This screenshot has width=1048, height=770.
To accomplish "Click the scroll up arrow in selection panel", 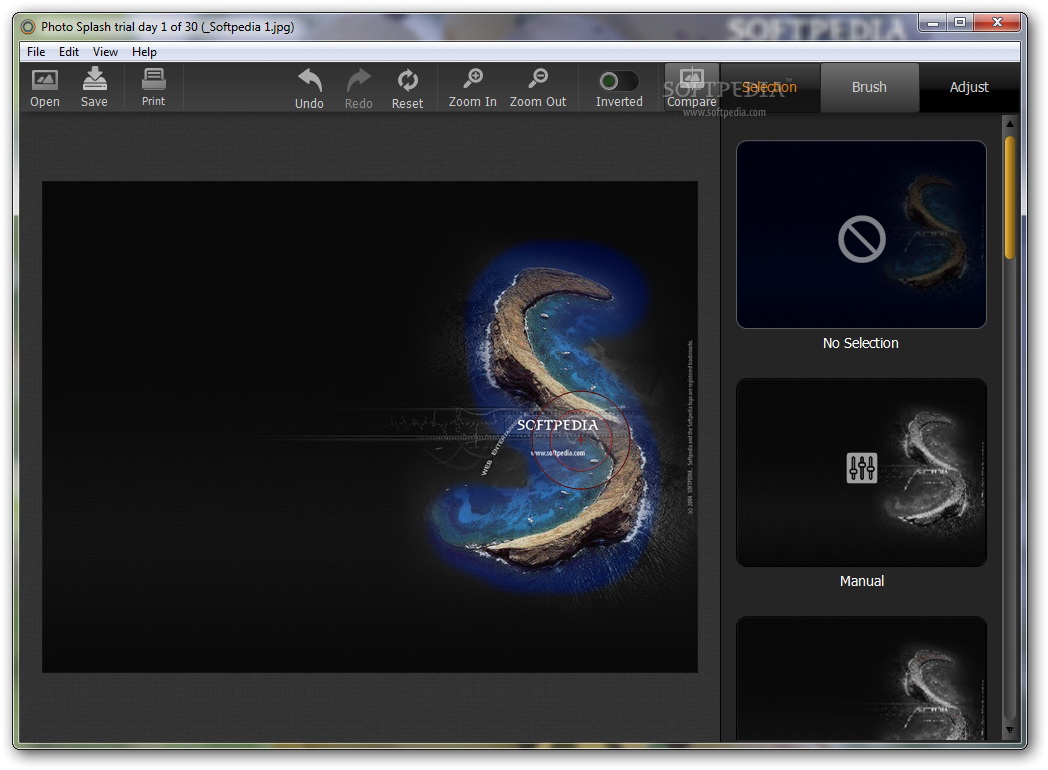I will (1010, 124).
